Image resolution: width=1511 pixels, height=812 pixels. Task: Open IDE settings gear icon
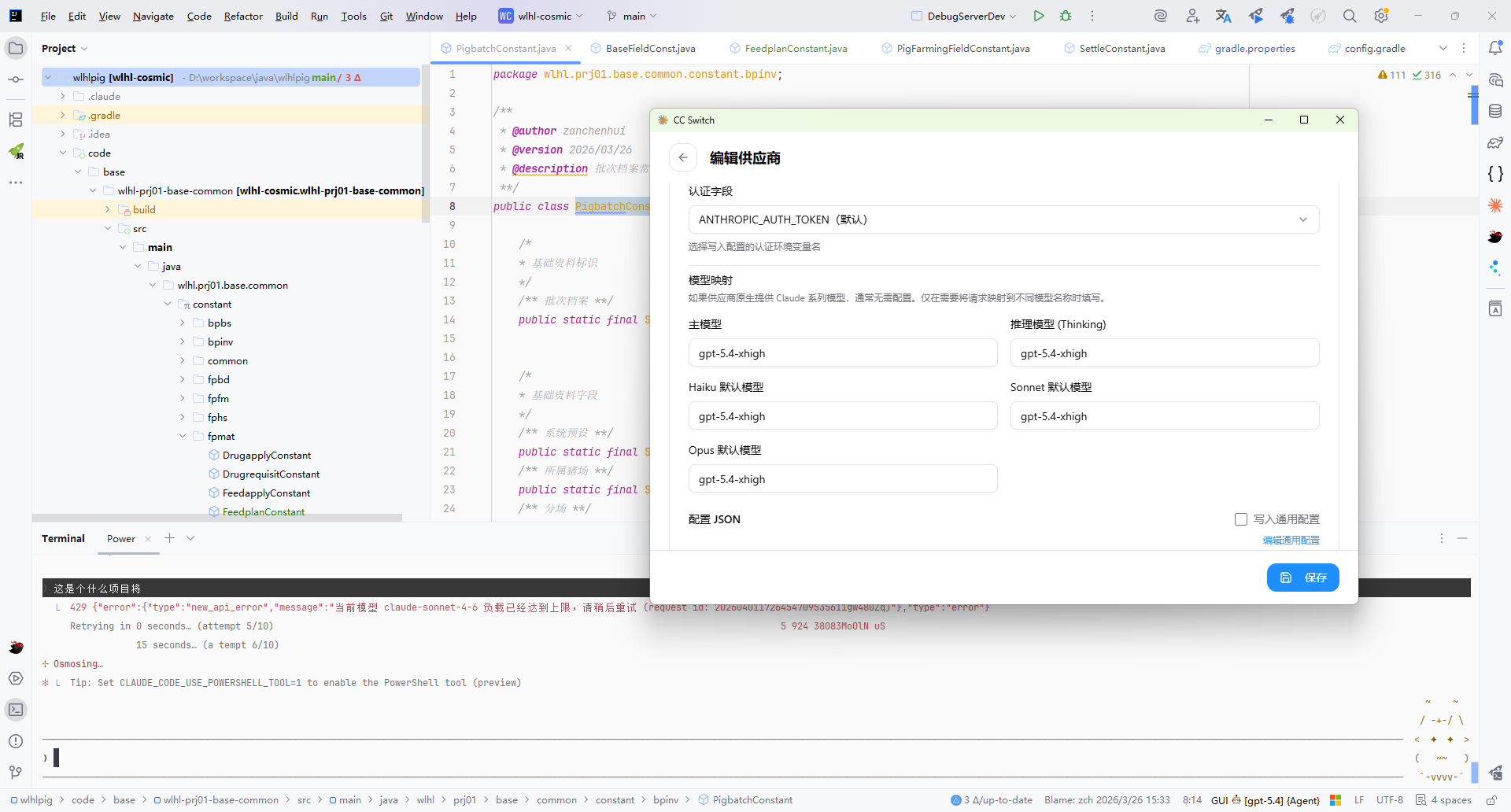(x=1381, y=16)
